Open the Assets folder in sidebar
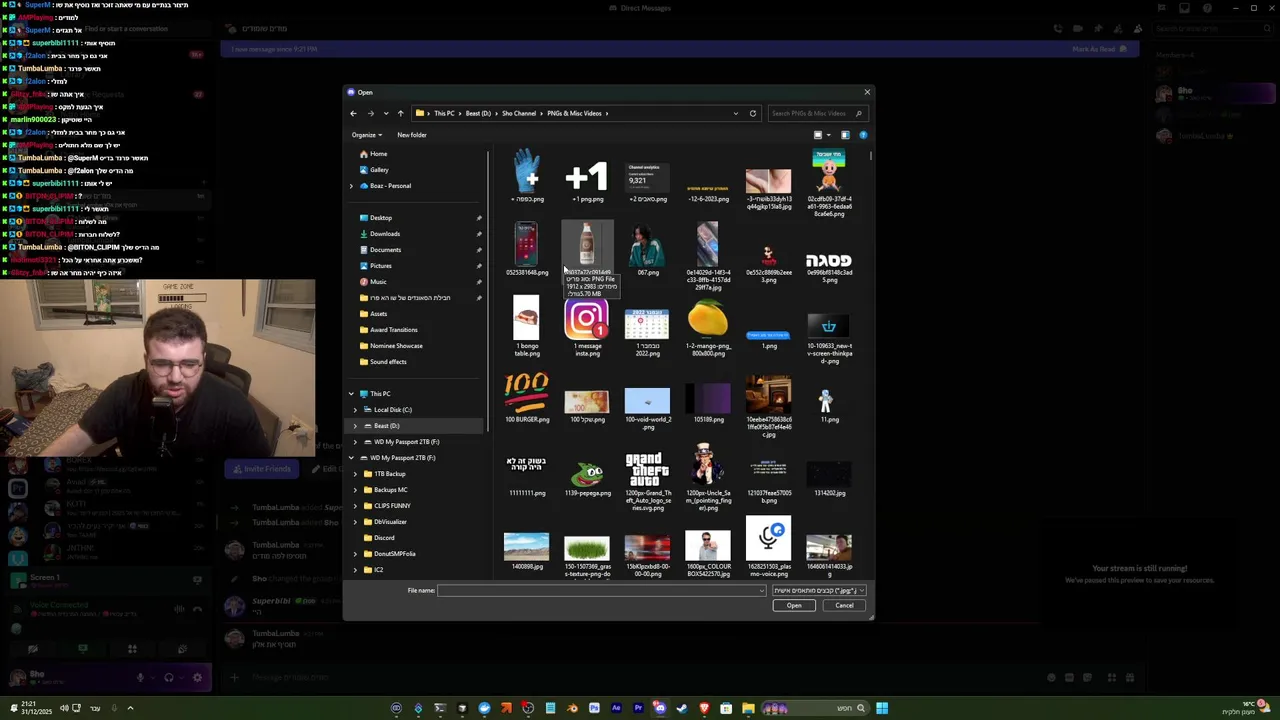Image resolution: width=1280 pixels, height=720 pixels. pyautogui.click(x=378, y=314)
